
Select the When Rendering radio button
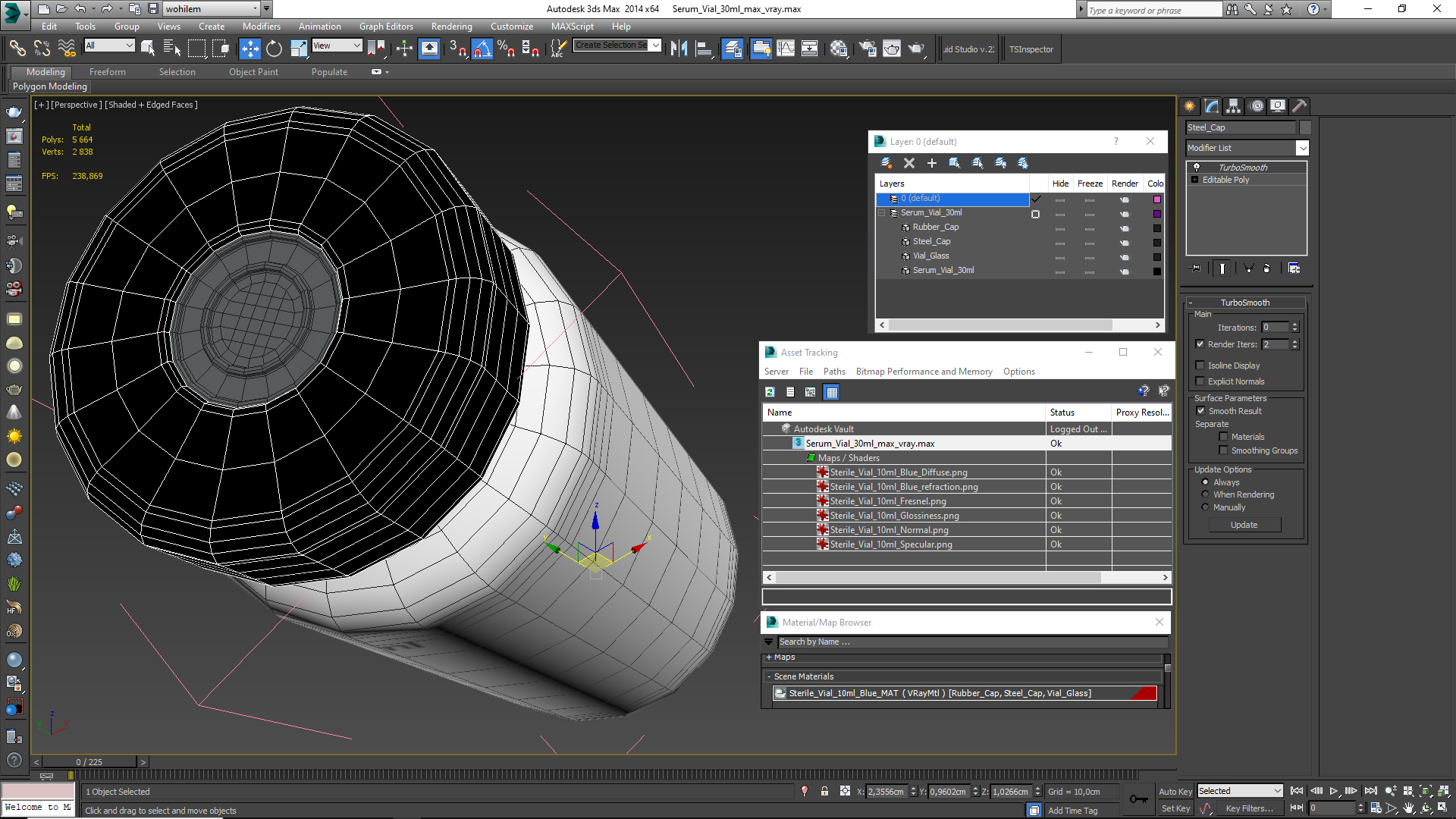pos(1205,494)
